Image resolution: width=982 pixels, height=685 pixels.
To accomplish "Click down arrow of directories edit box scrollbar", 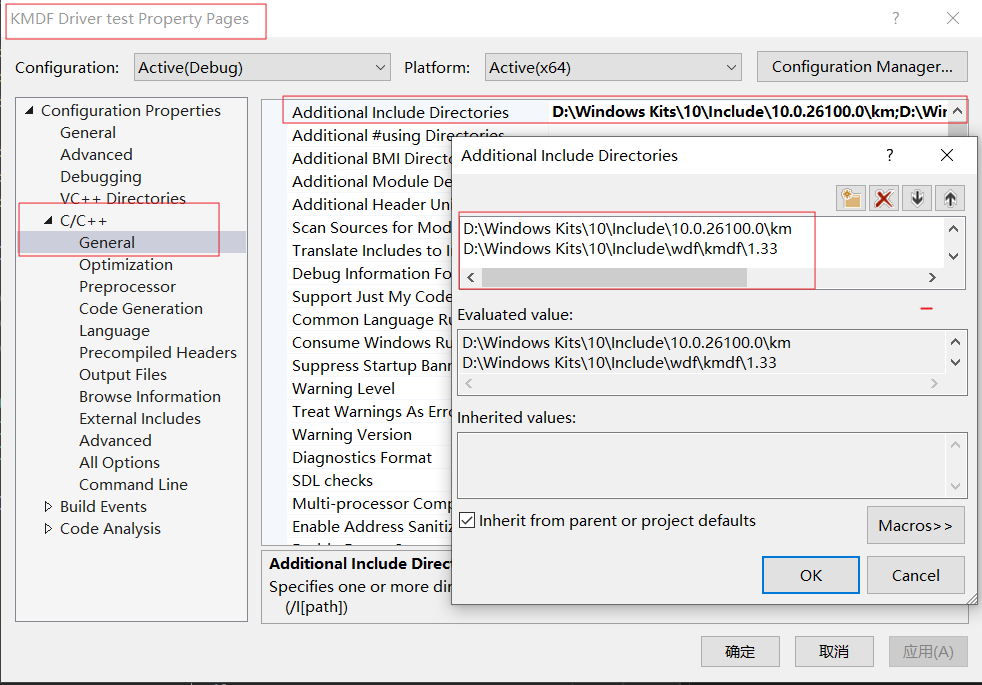I will 953,255.
